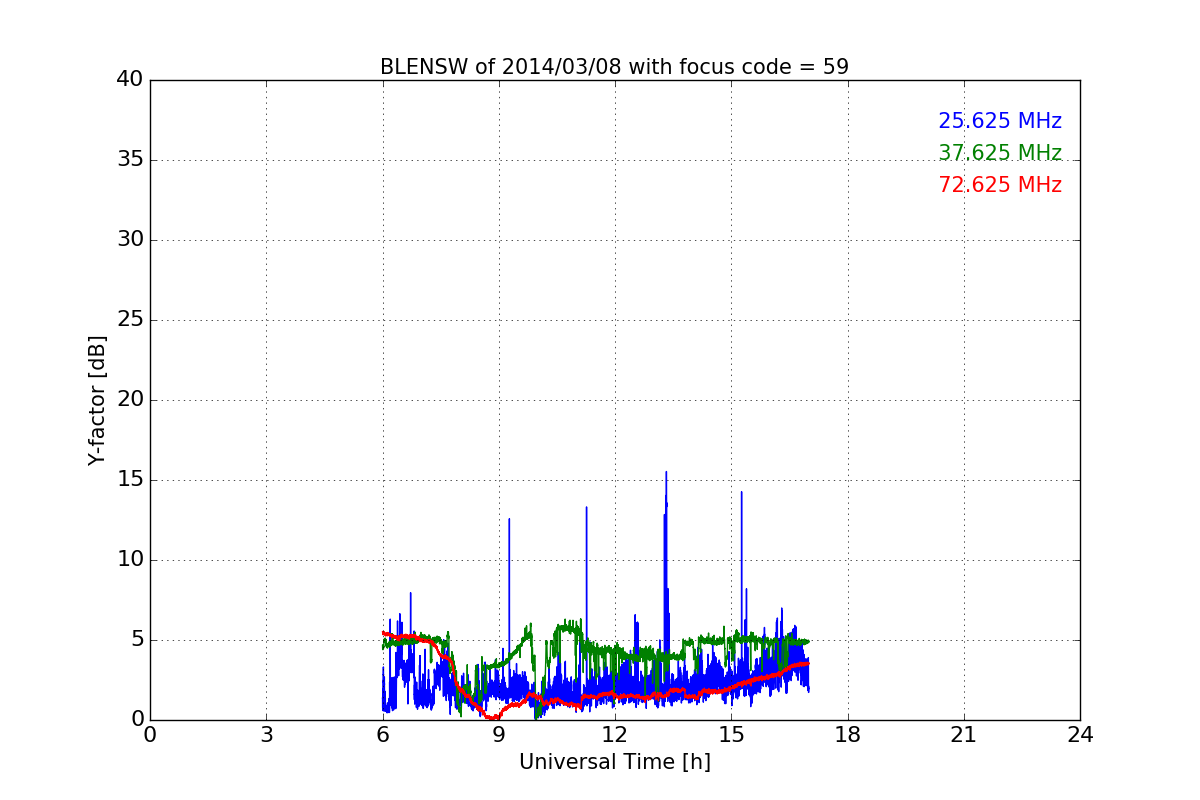Click the plot title containing BLENSW
This screenshot has width=1200, height=800.
click(614, 67)
